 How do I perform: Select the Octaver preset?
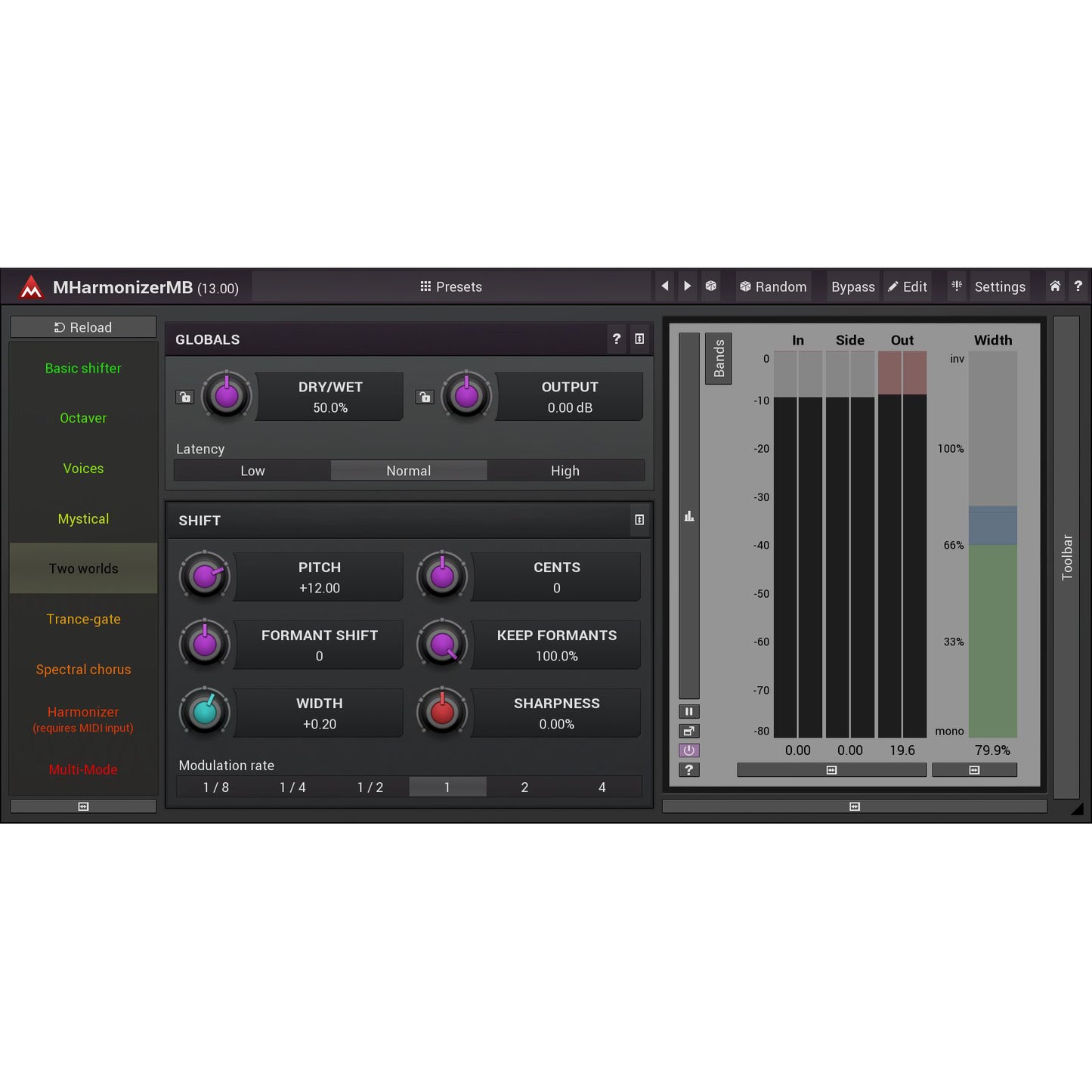[x=83, y=418]
